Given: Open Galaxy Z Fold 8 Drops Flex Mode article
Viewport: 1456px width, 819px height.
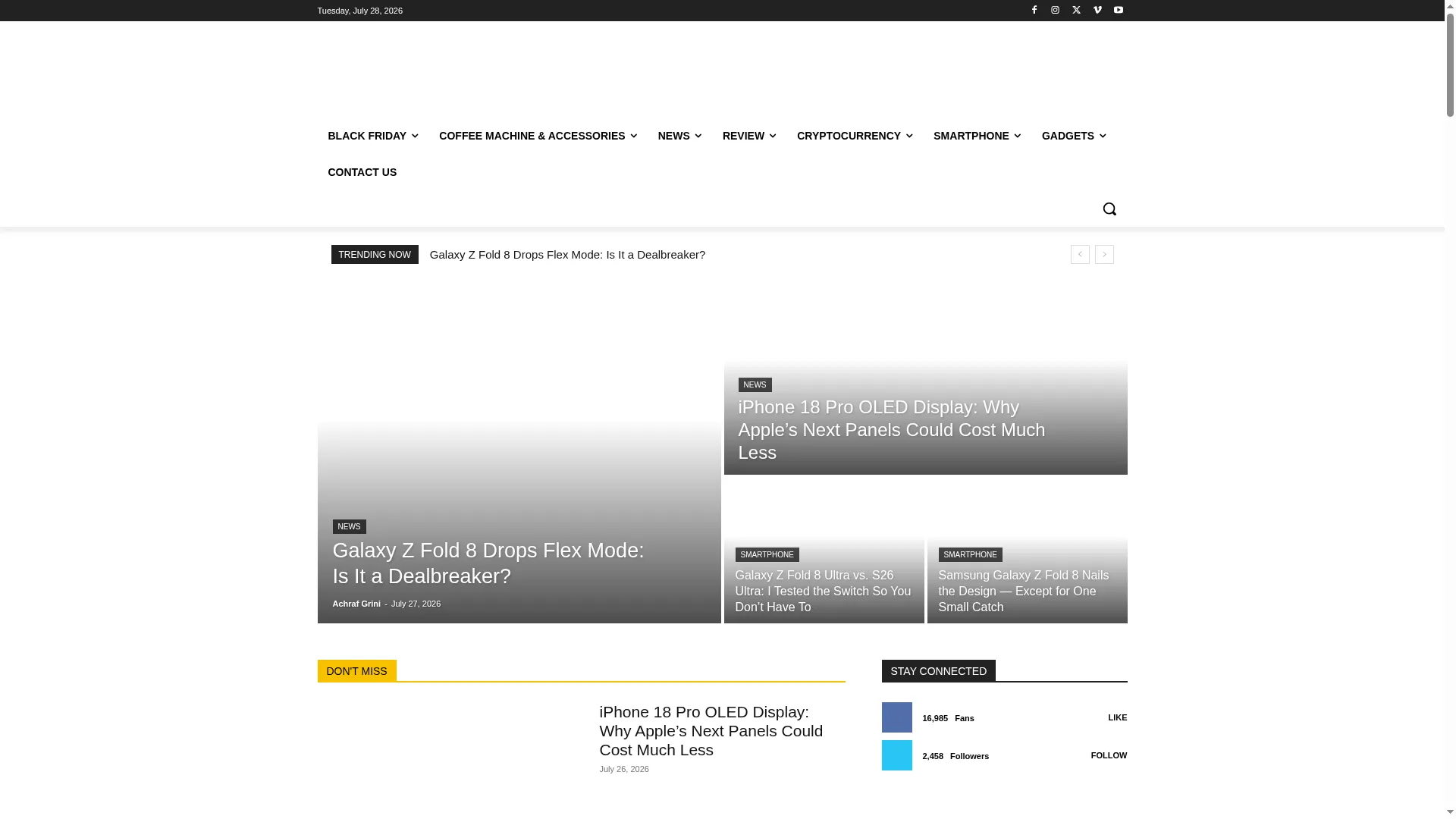Looking at the screenshot, I should pos(488,563).
